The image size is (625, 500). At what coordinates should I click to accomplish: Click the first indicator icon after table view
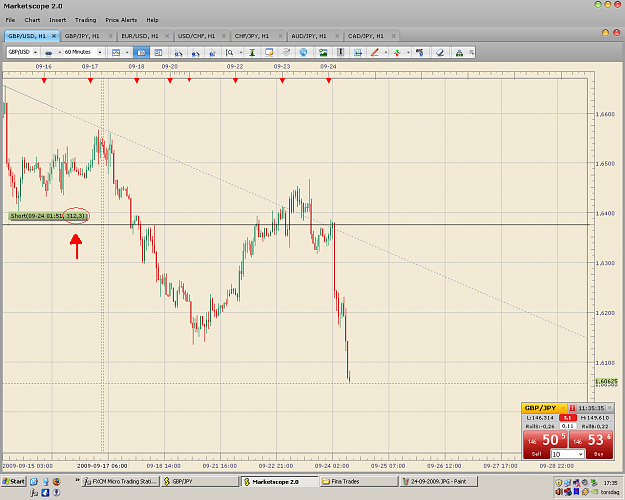click(x=178, y=52)
